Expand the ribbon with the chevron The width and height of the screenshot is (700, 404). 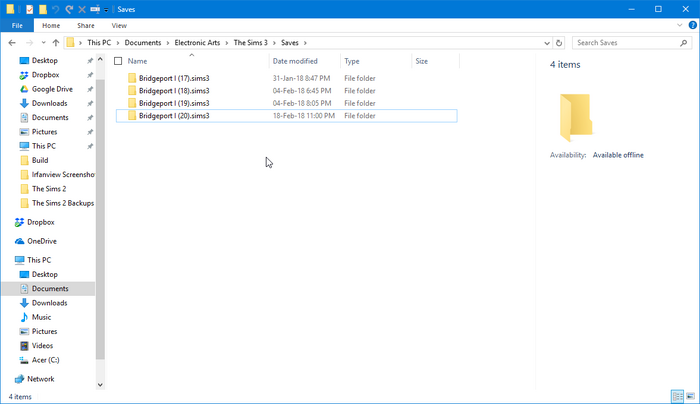coord(679,25)
